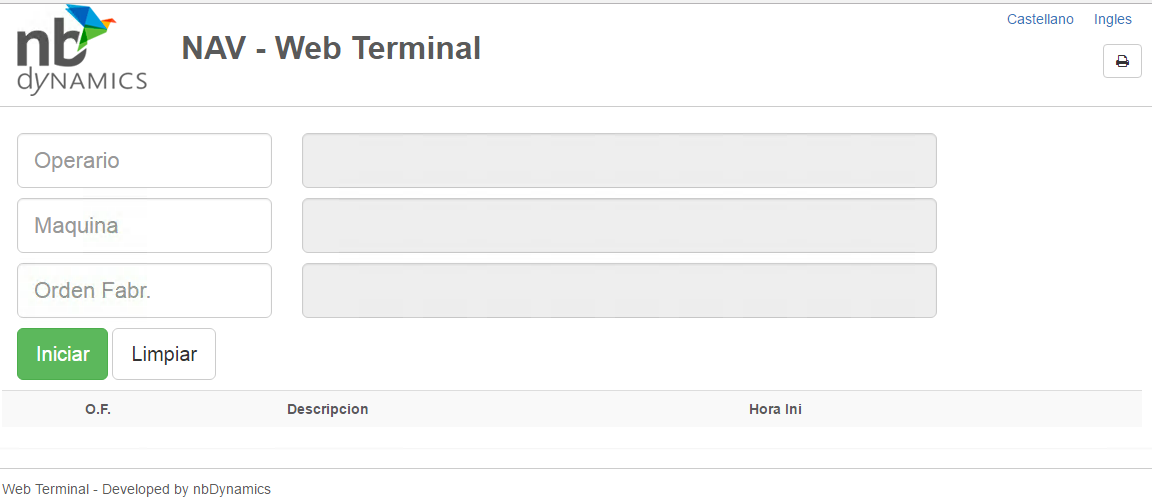Screen dimensions: 1152x501
Task: Click the origami bird icon in logo
Action: pos(88,22)
